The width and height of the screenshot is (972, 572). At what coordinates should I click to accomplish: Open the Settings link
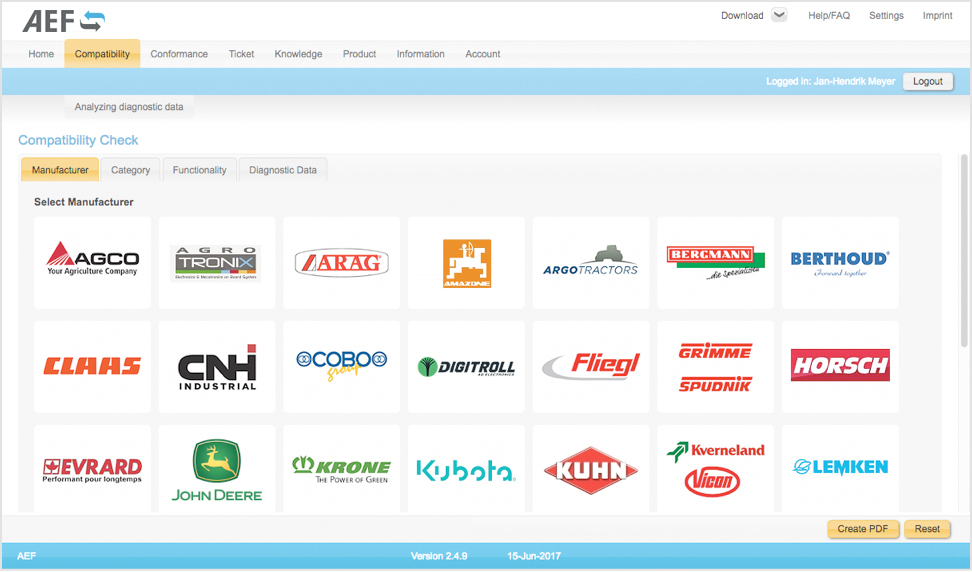point(886,15)
